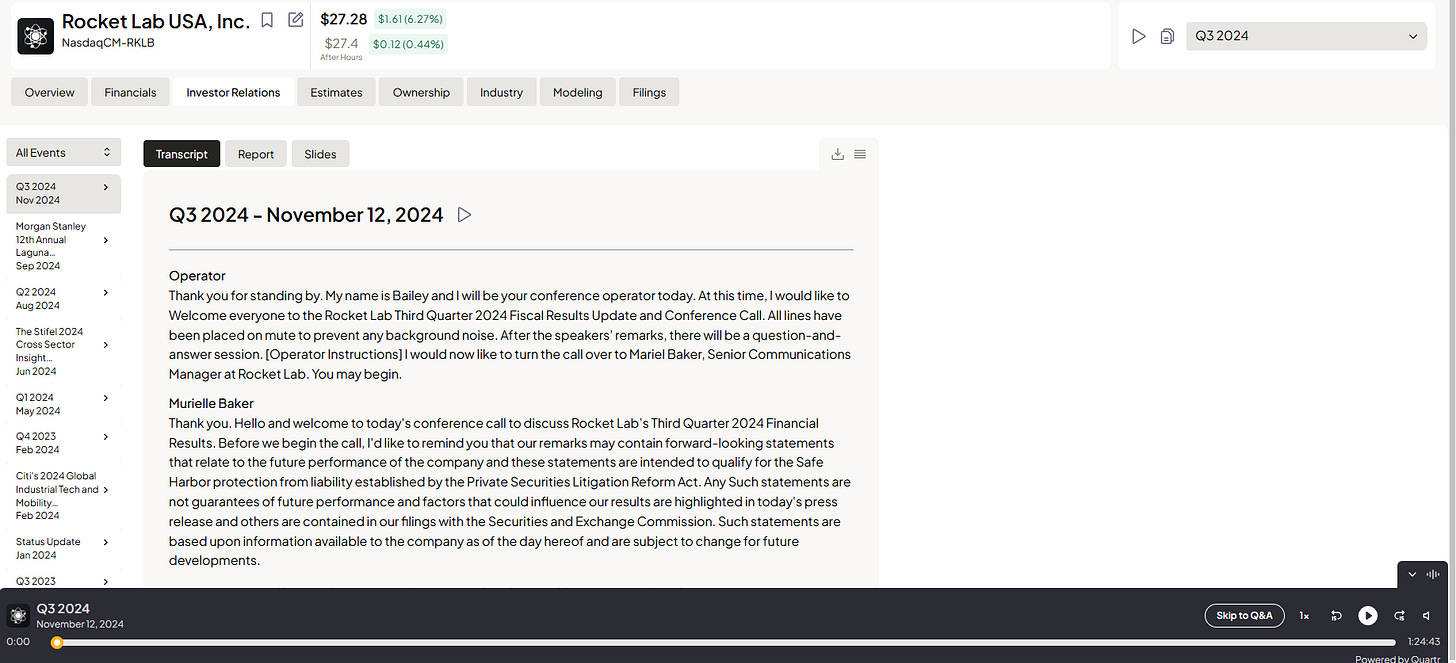
Task: Open the Q3 2023 event
Action: (x=63, y=581)
